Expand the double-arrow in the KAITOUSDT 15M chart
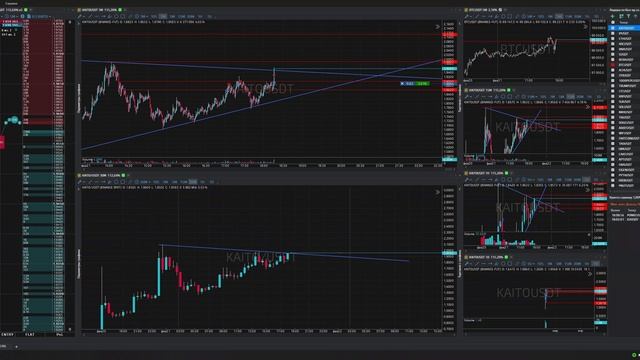Image resolution: width=640 pixels, height=360 pixels. (x=588, y=107)
